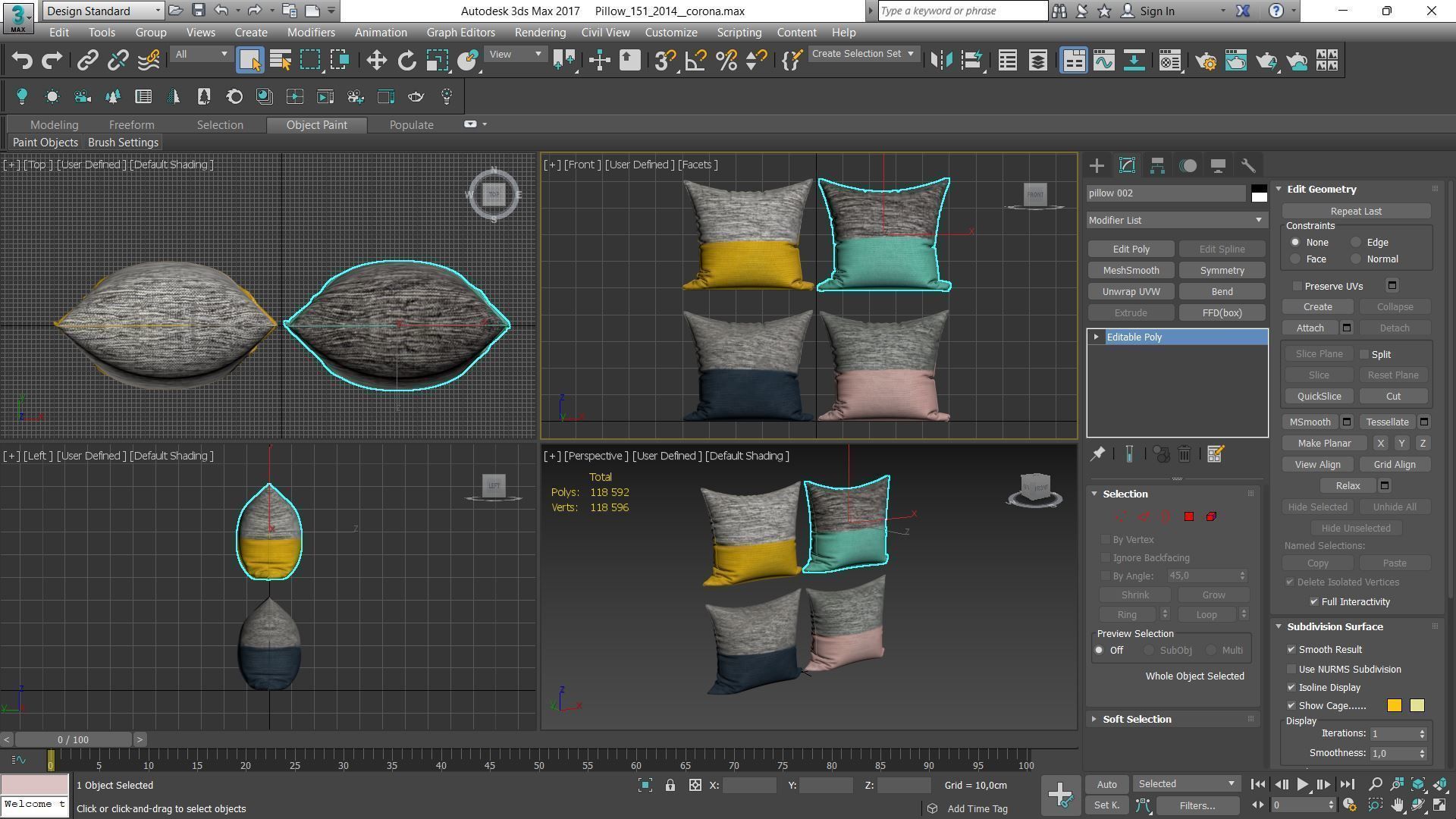Image resolution: width=1456 pixels, height=819 pixels.
Task: Select Face constraint radio button
Action: click(1295, 259)
